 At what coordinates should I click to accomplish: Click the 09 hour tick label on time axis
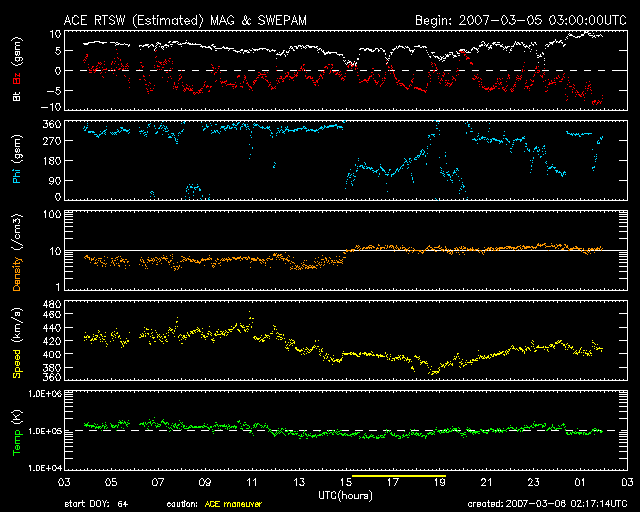pos(204,482)
